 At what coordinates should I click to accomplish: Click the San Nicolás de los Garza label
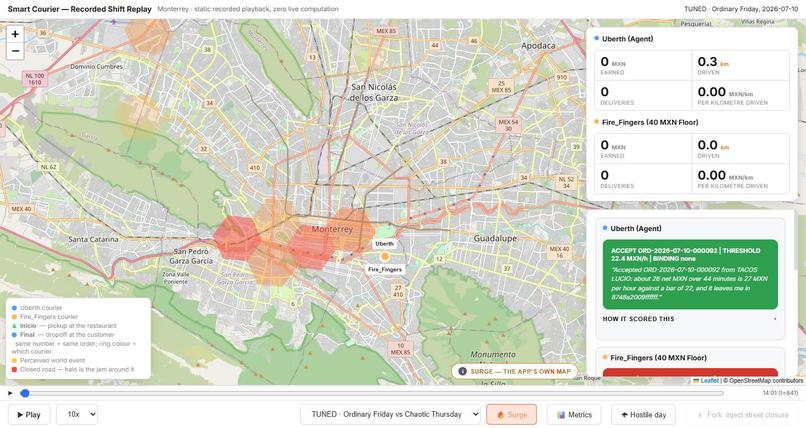tap(374, 92)
